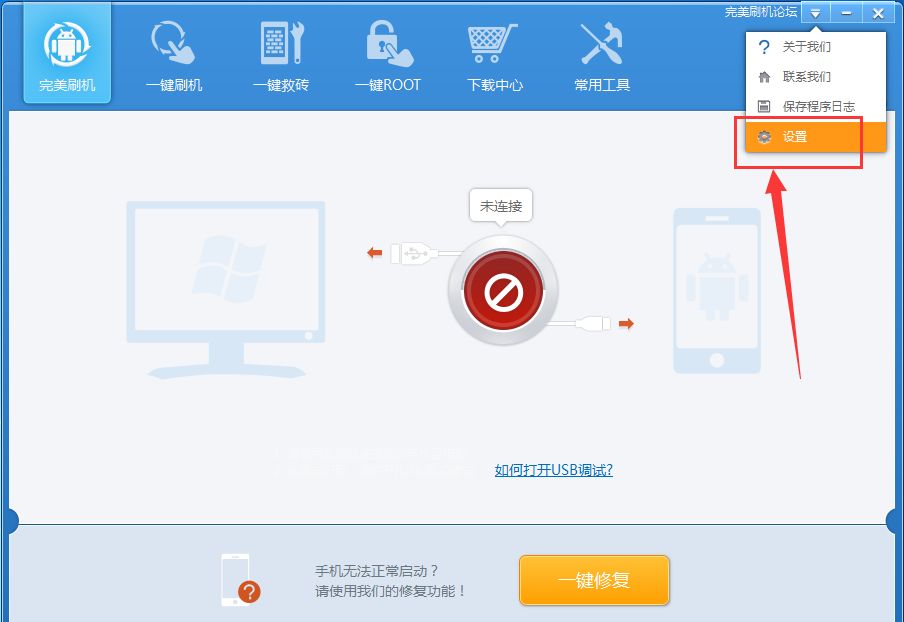This screenshot has height=622, width=904.
Task: Choose 联系我们 from the menu
Action: click(816, 77)
